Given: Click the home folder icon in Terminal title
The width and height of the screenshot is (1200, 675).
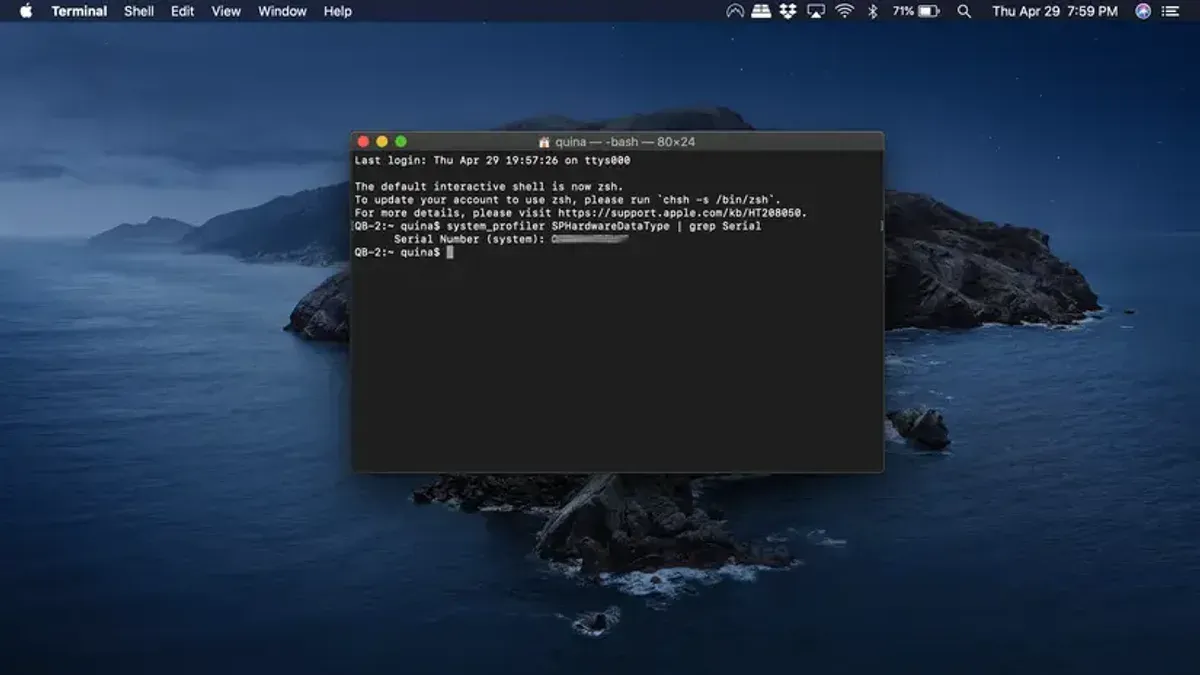Looking at the screenshot, I should point(544,142).
